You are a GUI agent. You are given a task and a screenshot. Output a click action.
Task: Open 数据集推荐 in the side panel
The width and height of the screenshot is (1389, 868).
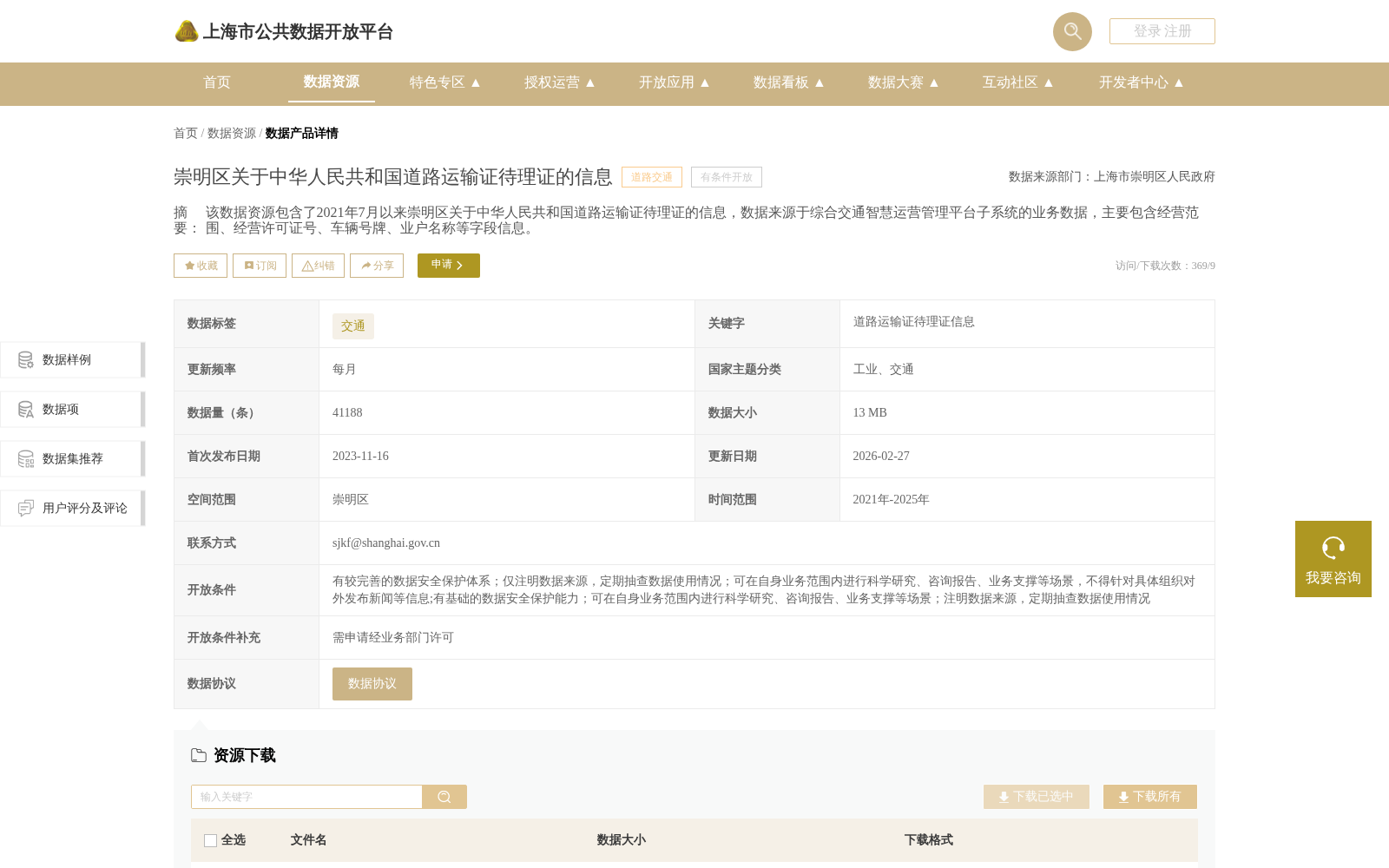72,458
